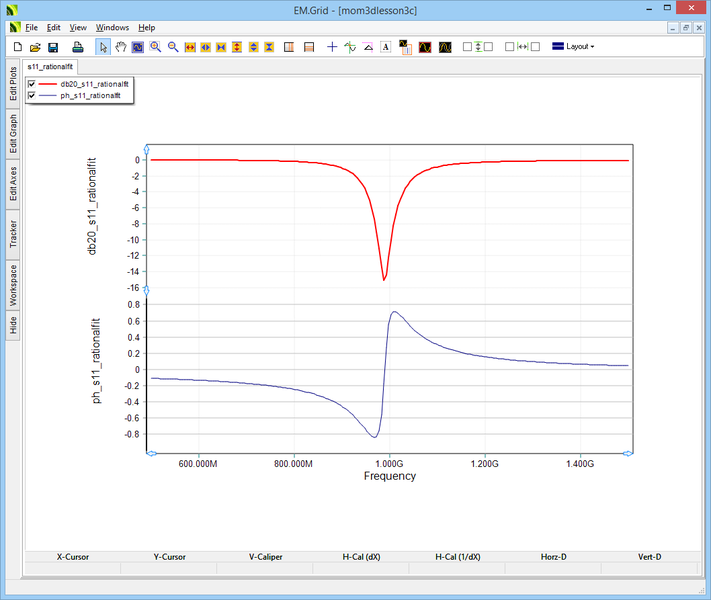
Task: Open the Layout dropdown
Action: (x=573, y=47)
